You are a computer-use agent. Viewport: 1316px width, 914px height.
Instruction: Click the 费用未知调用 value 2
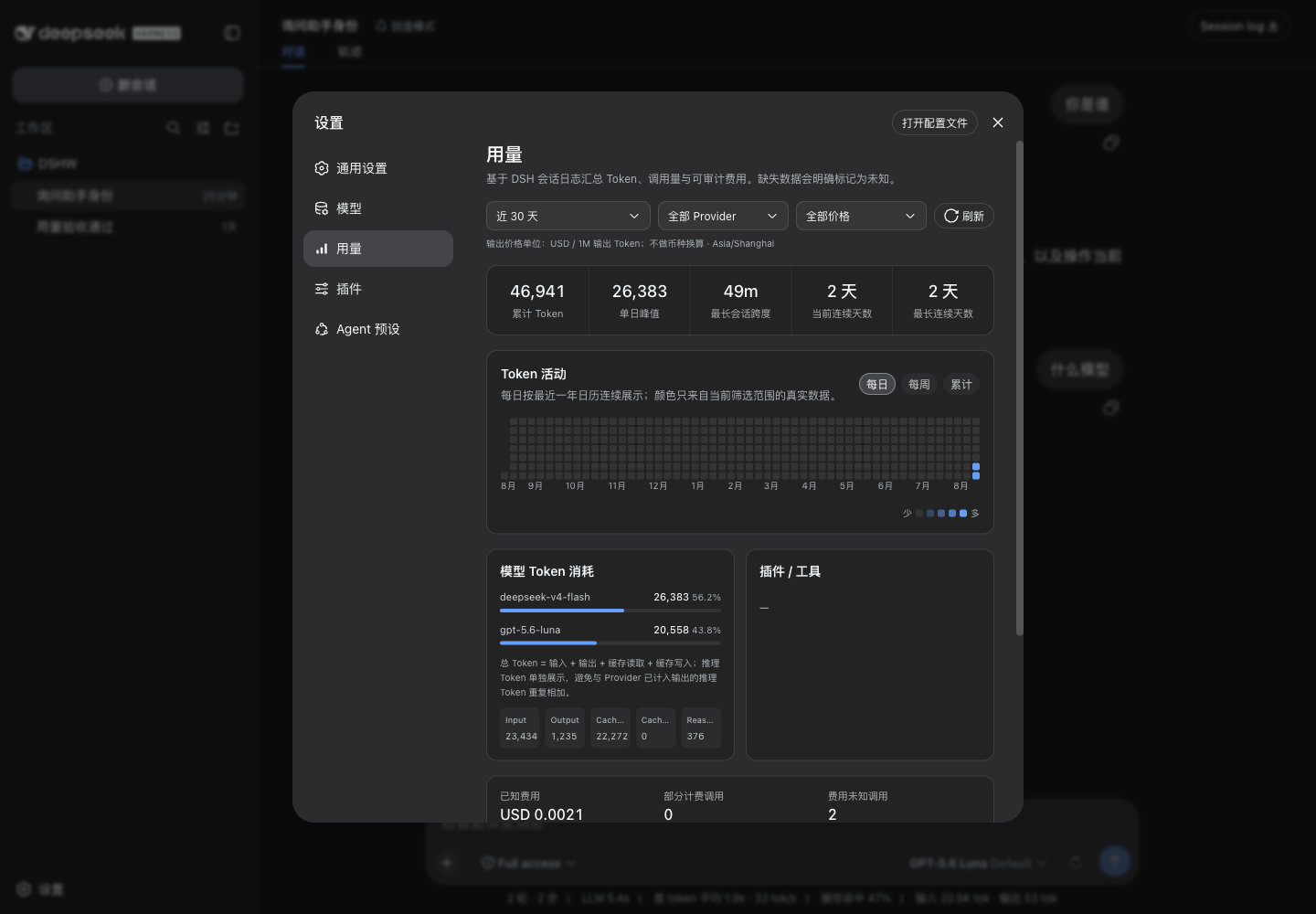point(833,814)
